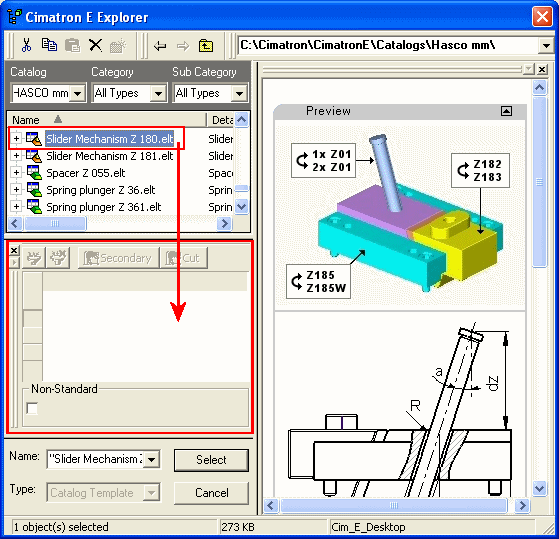Click preview pane horizontal scrollbar thumb
This screenshot has height=539, width=559.
(394, 505)
